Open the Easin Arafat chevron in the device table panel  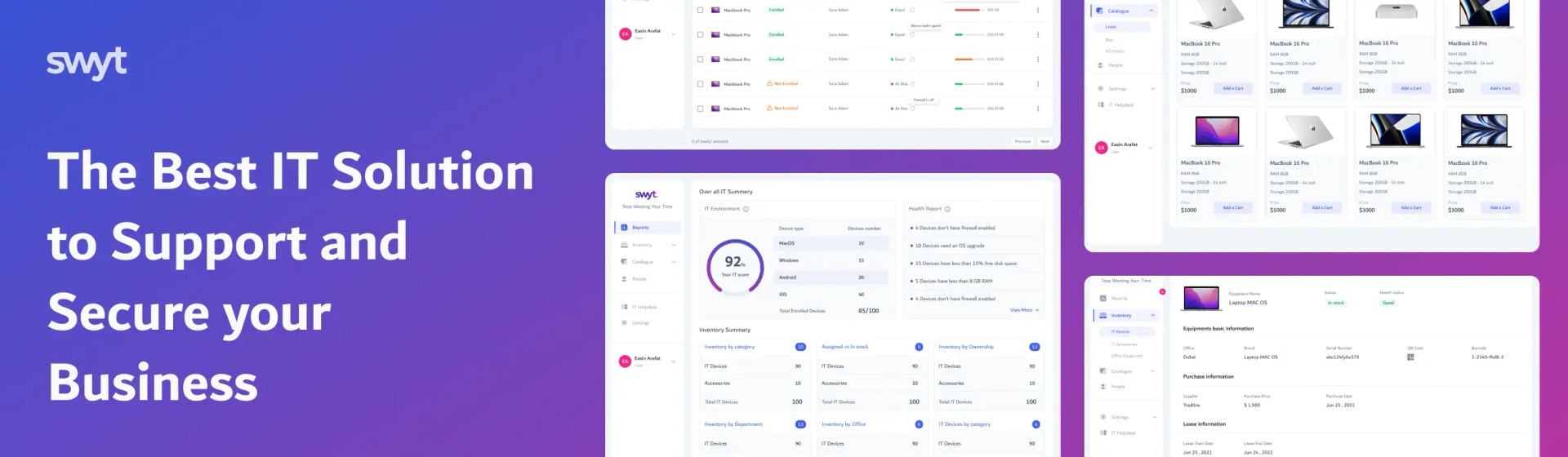(x=674, y=34)
